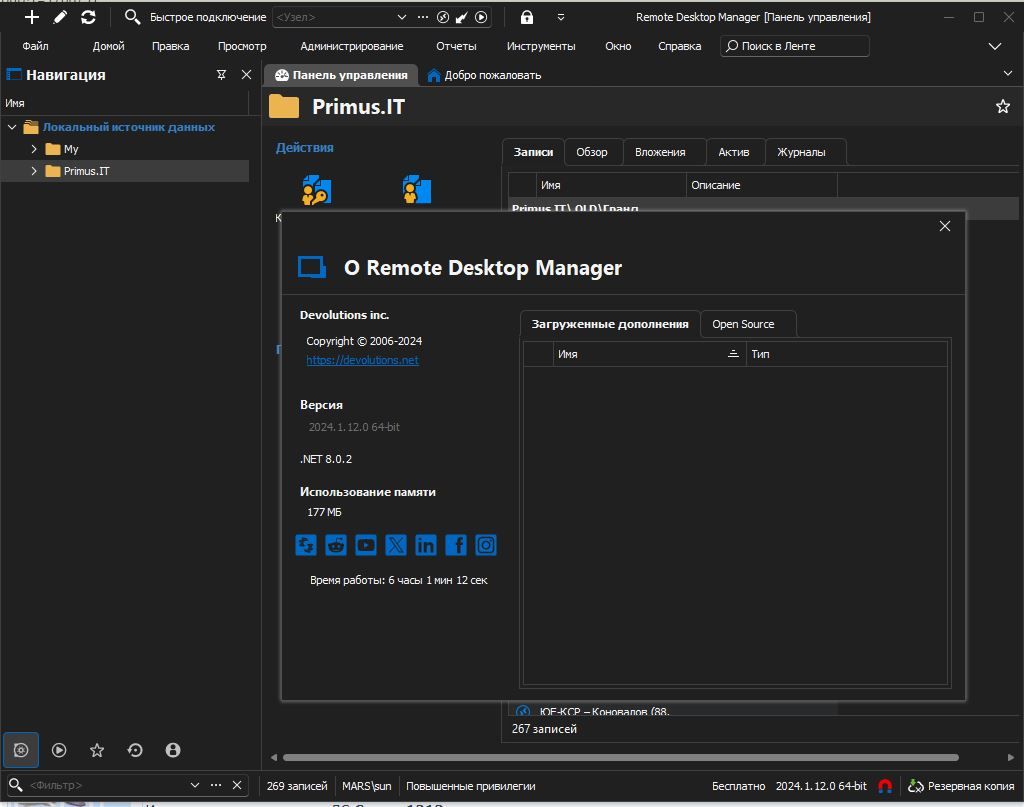1024x807 pixels.
Task: Open the Правка menu
Action: pyautogui.click(x=170, y=46)
